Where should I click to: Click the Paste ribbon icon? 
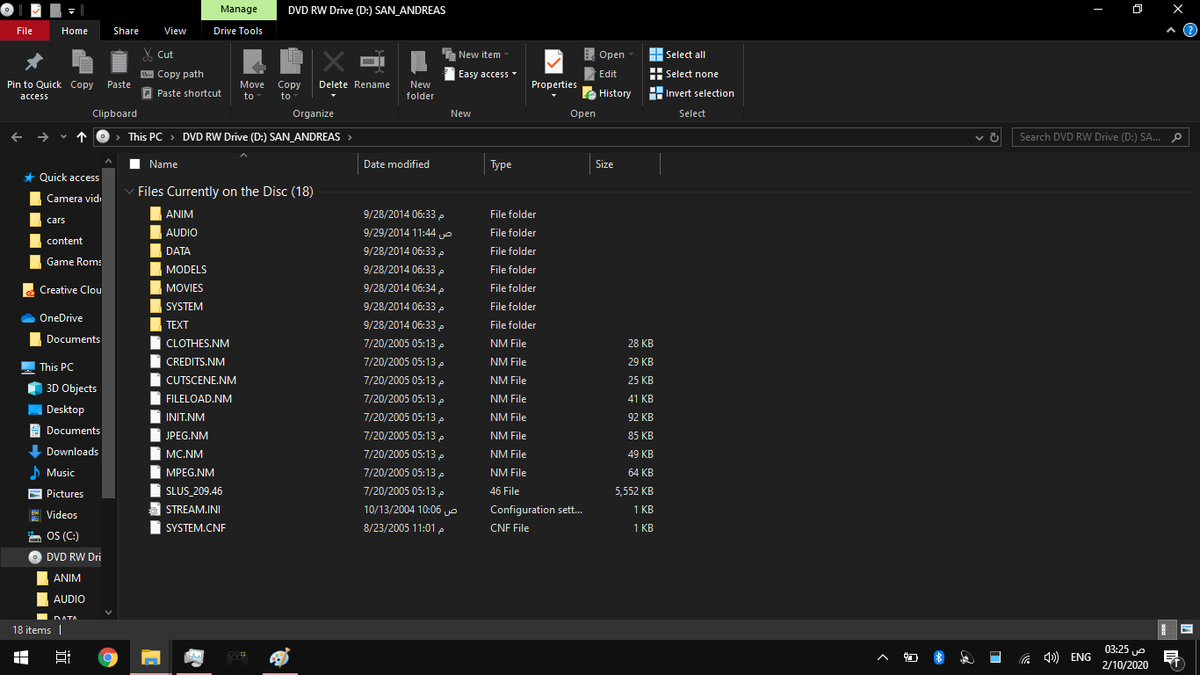(x=119, y=62)
